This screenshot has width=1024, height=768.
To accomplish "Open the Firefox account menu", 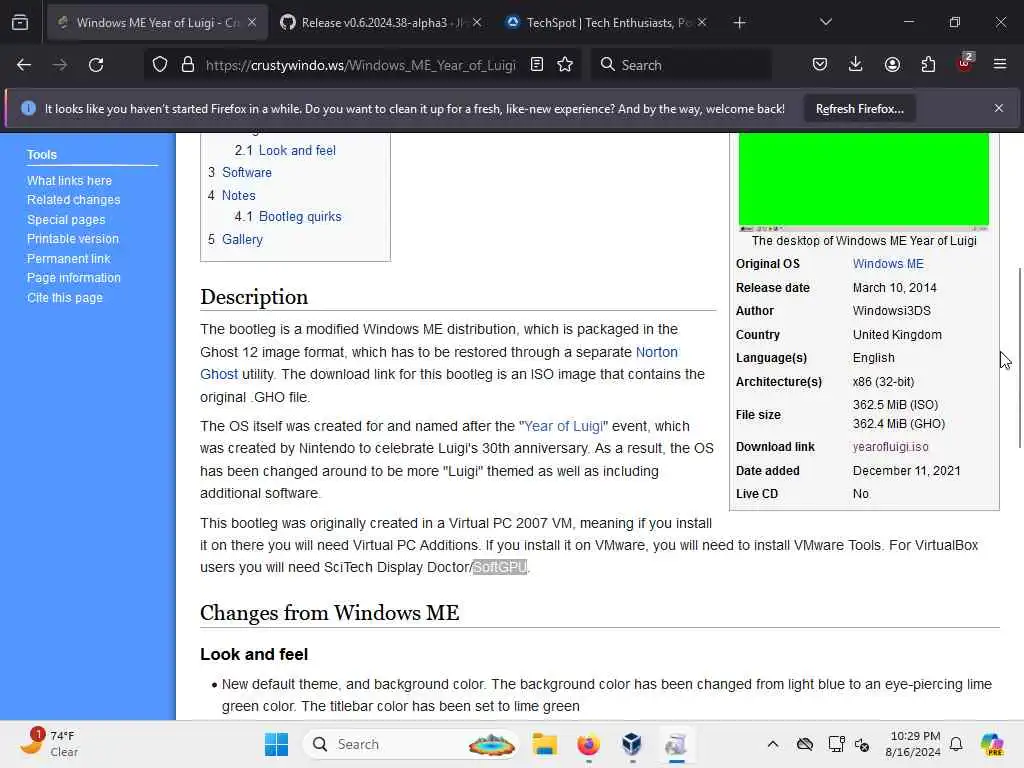I will pos(892,65).
